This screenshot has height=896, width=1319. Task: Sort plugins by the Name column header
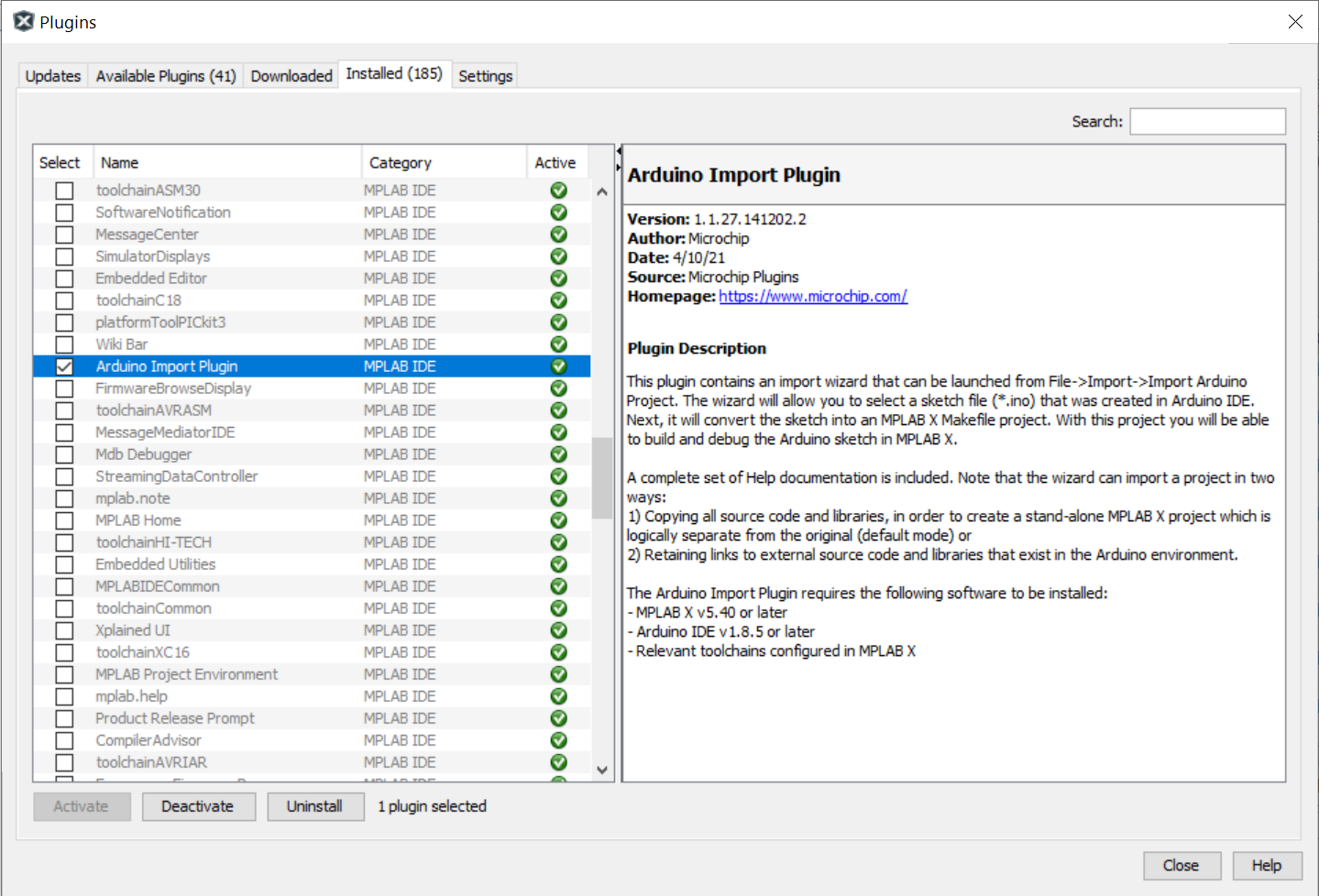click(x=228, y=162)
